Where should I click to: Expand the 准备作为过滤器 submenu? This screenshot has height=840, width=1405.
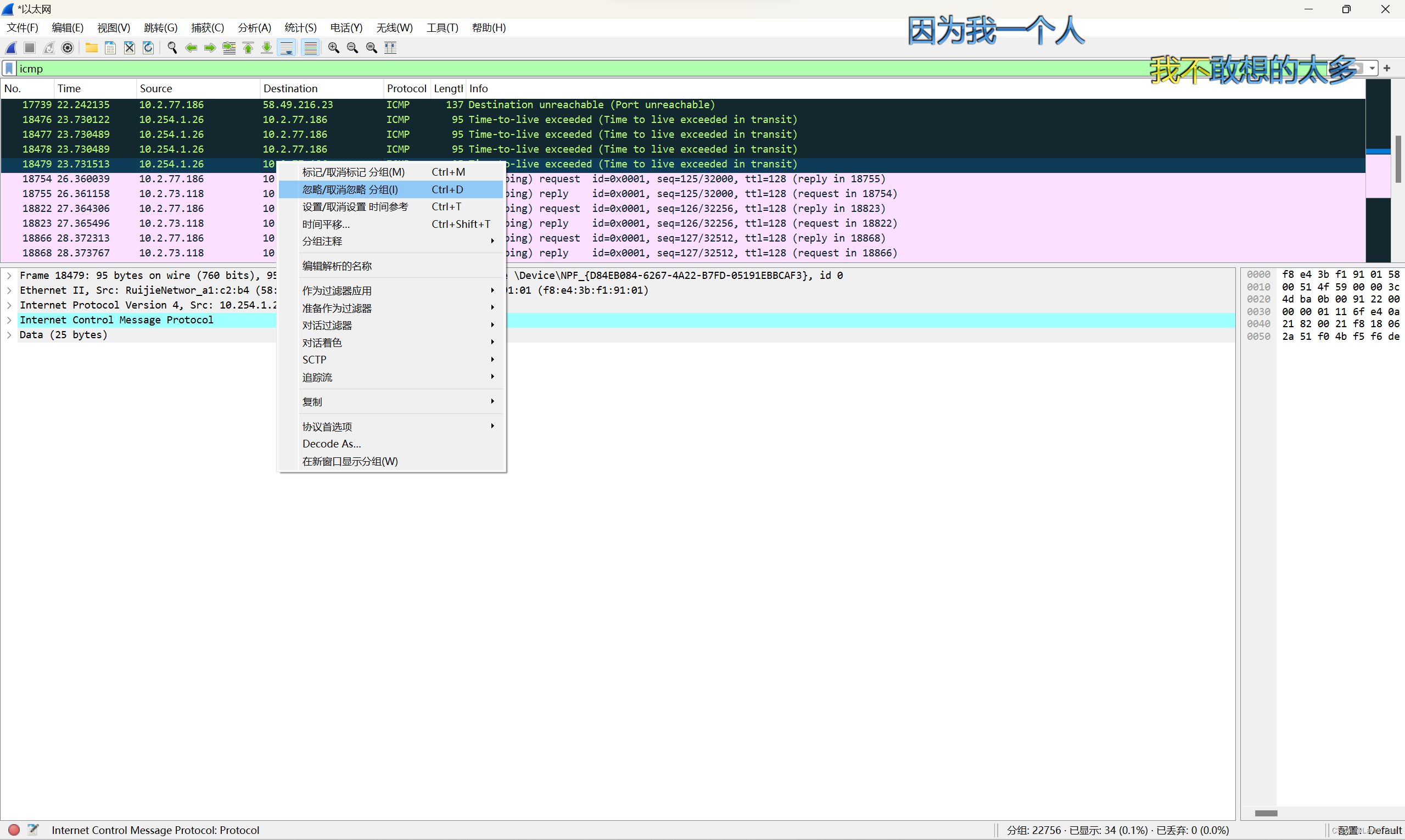point(391,309)
